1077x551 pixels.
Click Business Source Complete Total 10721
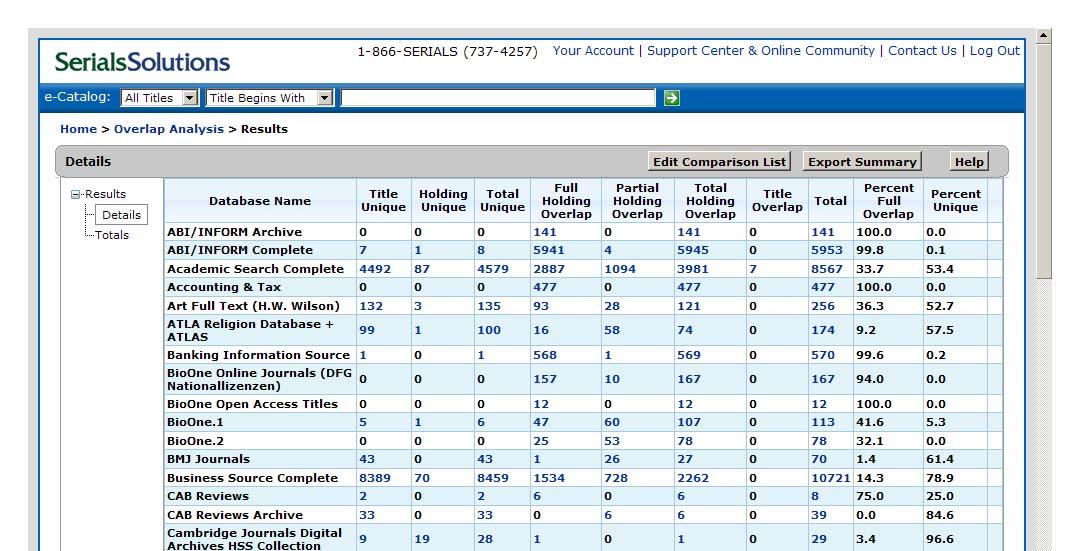(x=830, y=478)
